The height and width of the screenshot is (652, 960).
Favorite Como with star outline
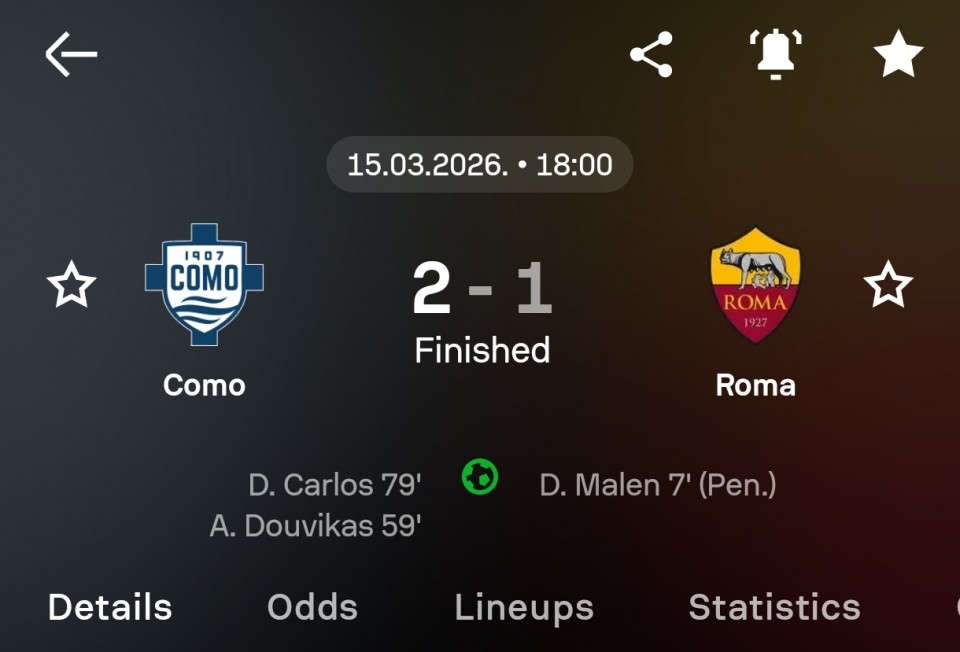click(x=71, y=286)
